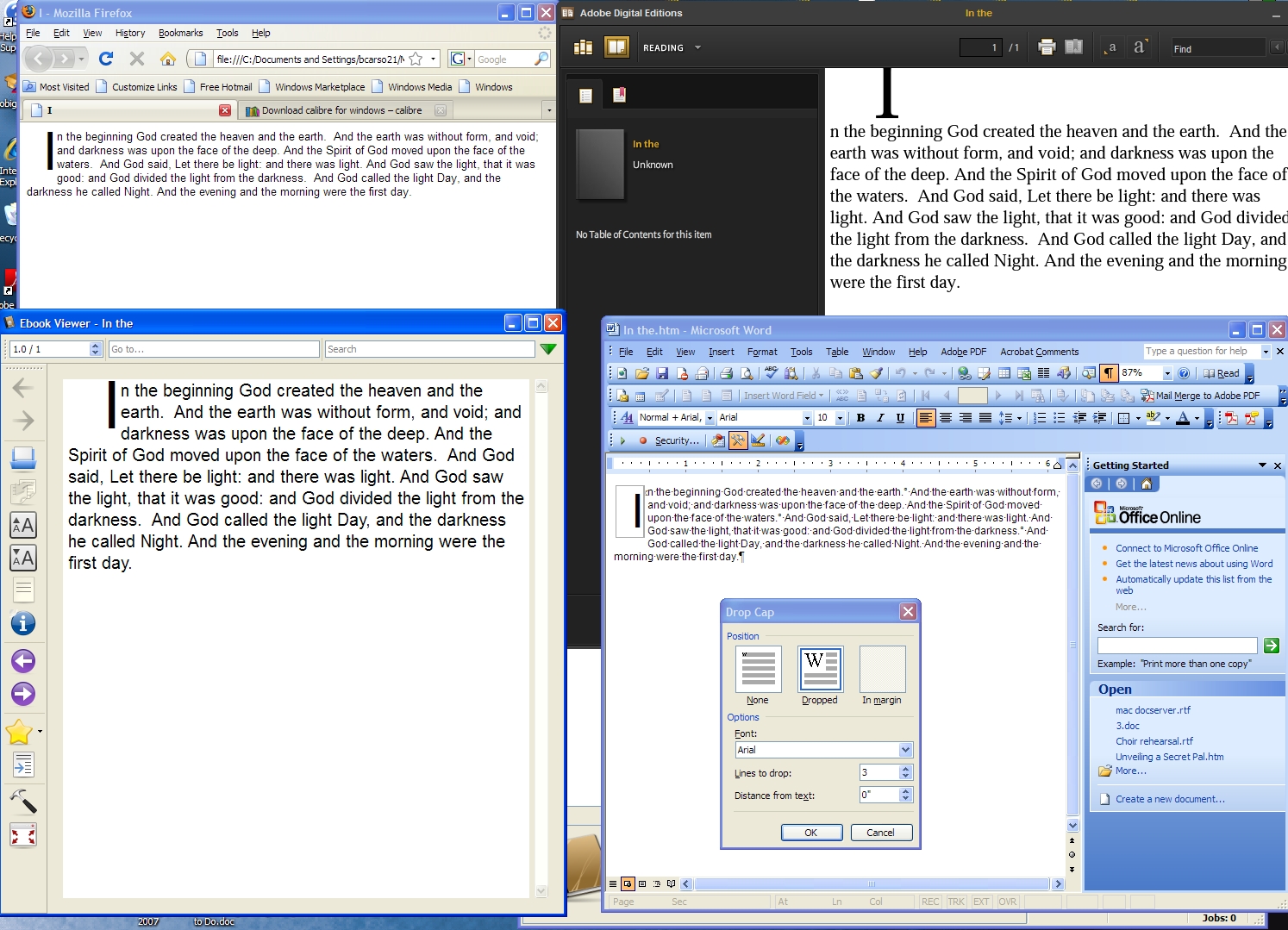Open Ebook Viewer preferences hammer icon
Screen dimensions: 1288x930
(x=23, y=802)
